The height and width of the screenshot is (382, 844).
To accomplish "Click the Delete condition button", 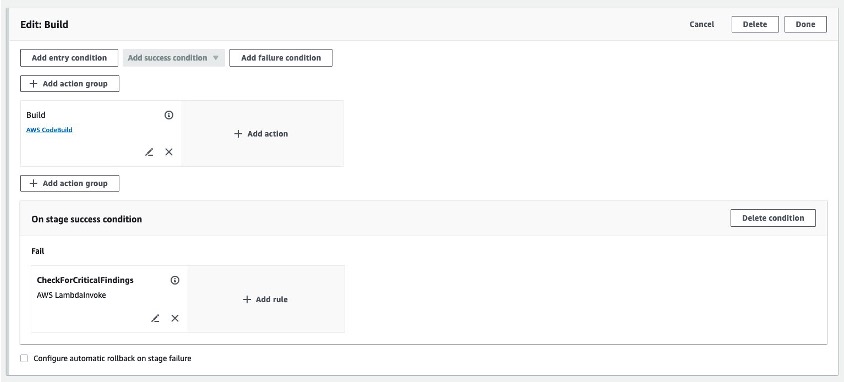I will coord(773,218).
